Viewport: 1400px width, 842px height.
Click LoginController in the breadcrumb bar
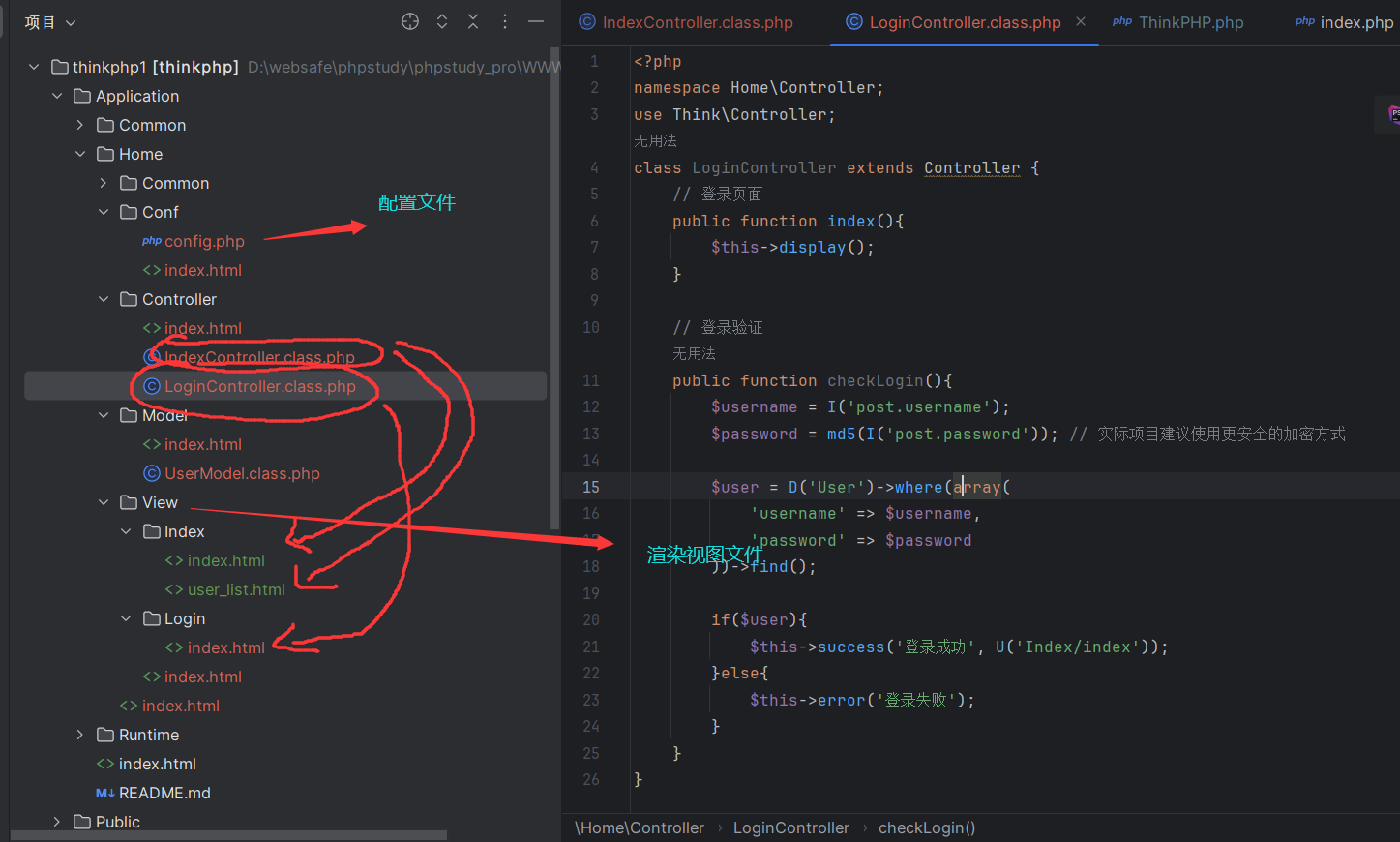click(x=790, y=827)
